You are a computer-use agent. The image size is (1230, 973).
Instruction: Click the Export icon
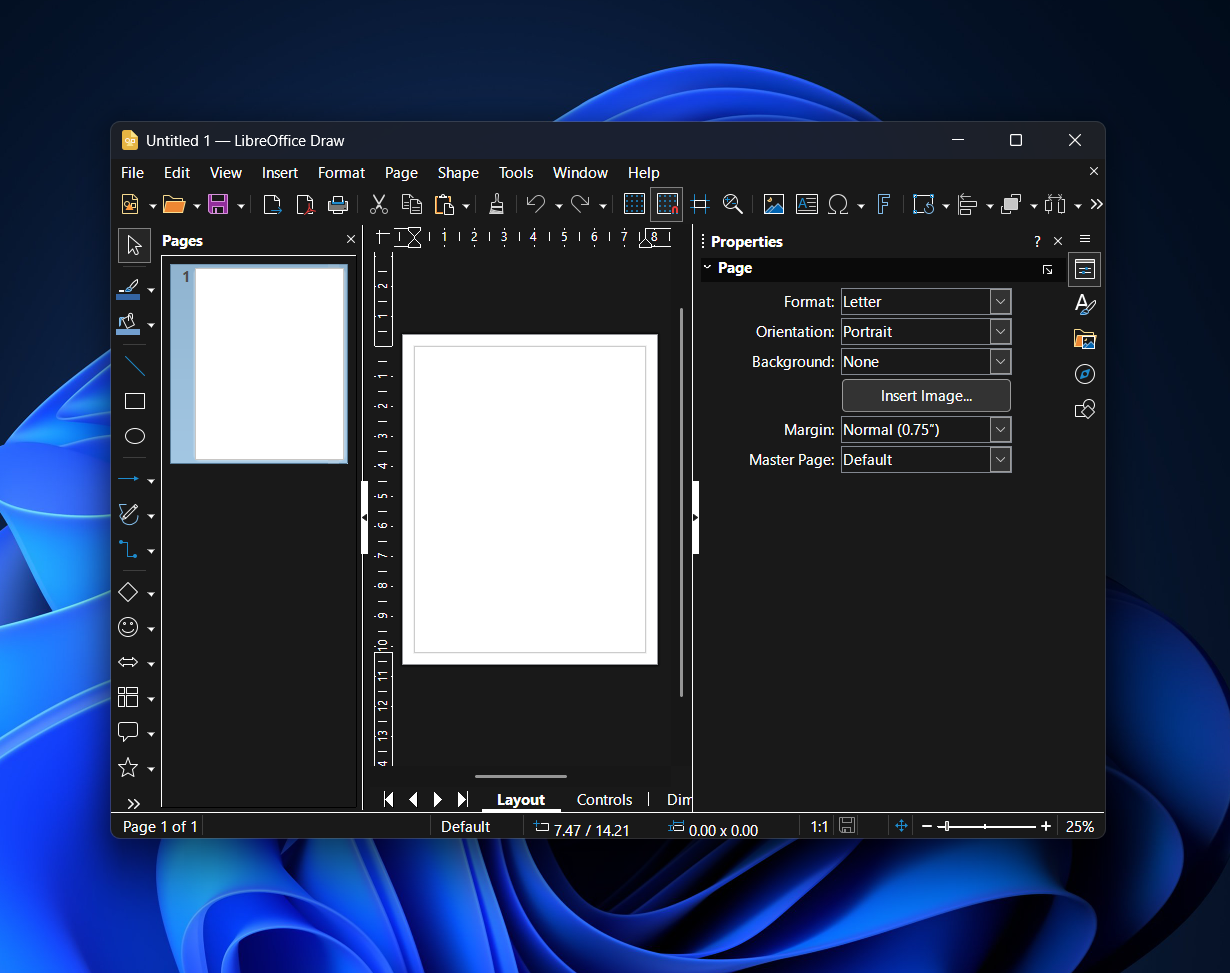272,205
